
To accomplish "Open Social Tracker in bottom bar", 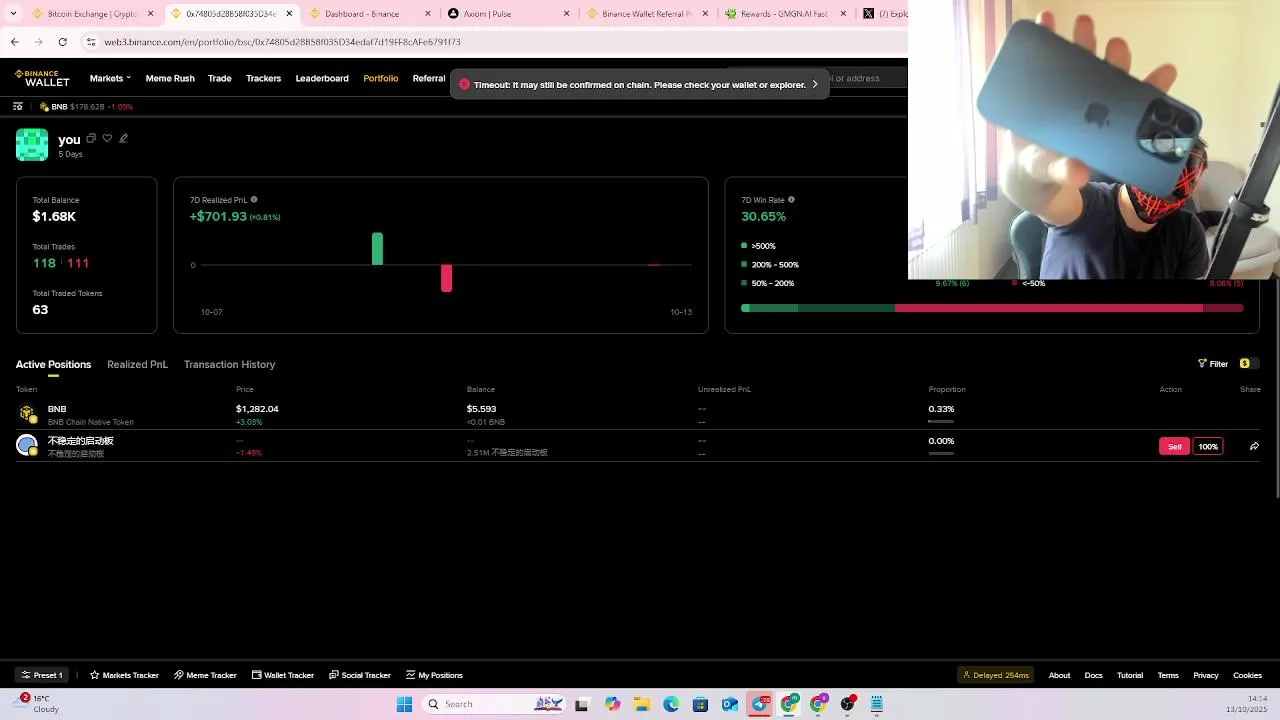I will [360, 675].
